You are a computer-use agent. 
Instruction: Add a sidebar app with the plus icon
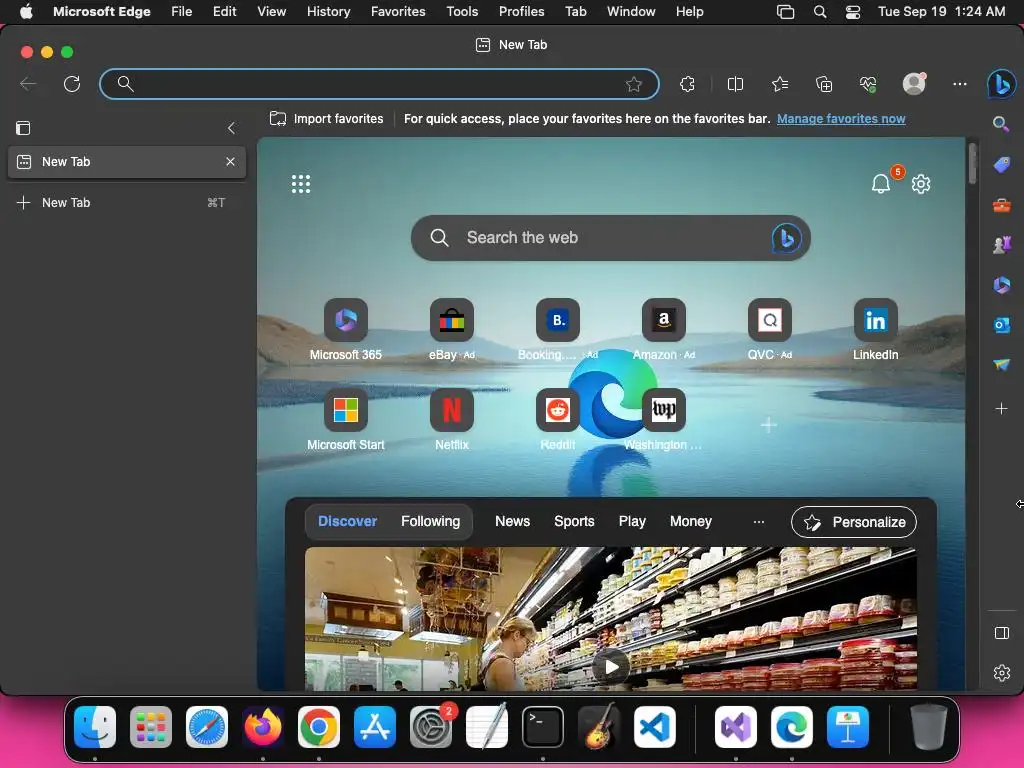(1002, 409)
